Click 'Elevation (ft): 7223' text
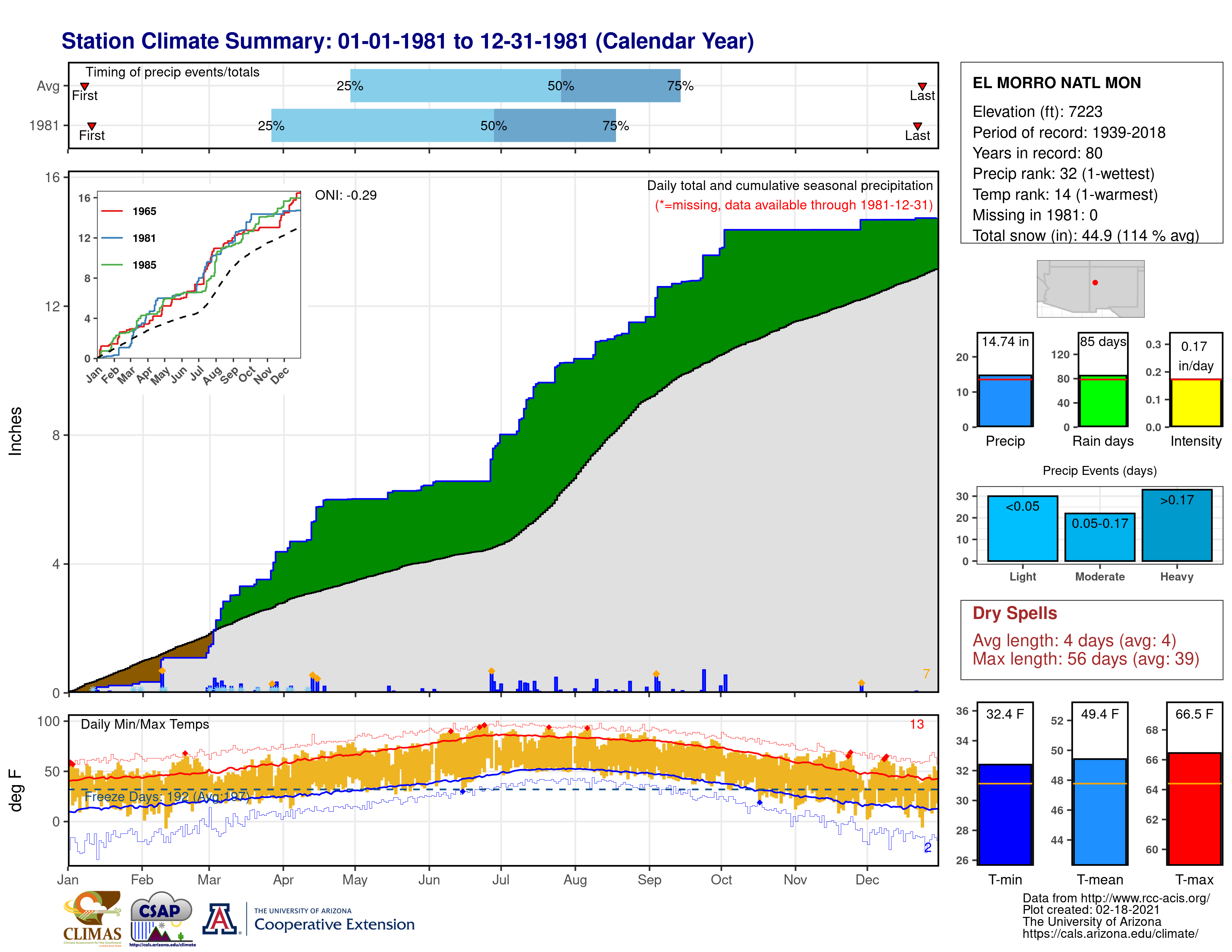This screenshot has height=952, width=1232. 1037,112
